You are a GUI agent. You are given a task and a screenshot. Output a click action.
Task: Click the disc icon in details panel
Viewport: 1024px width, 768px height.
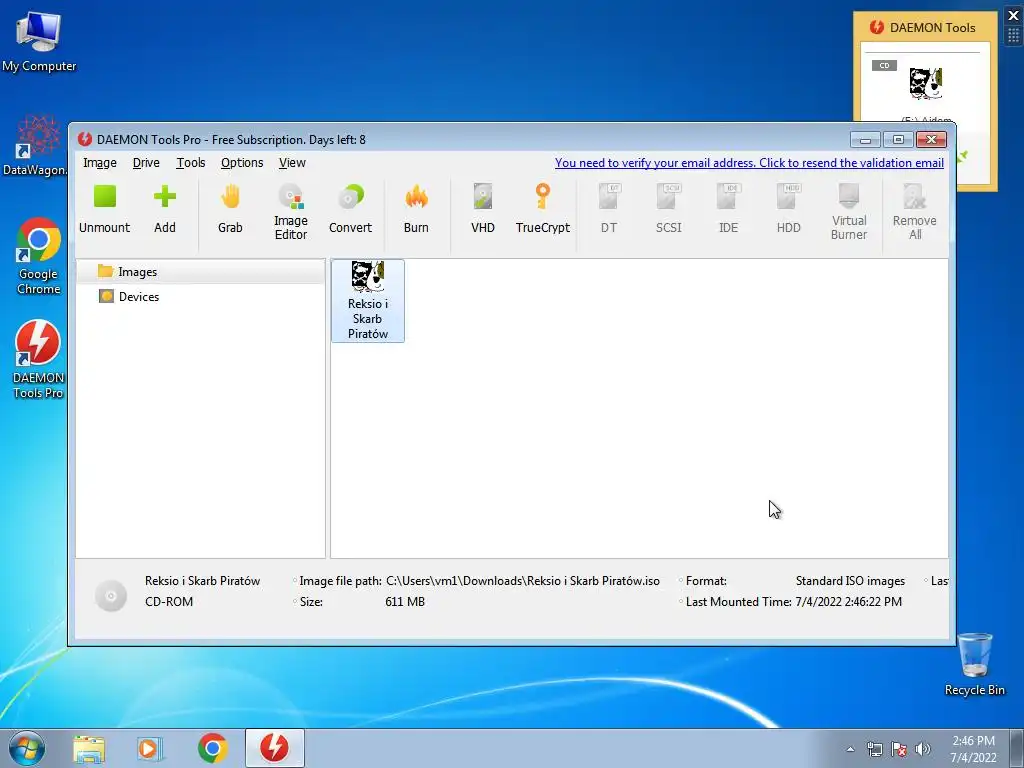[110, 596]
